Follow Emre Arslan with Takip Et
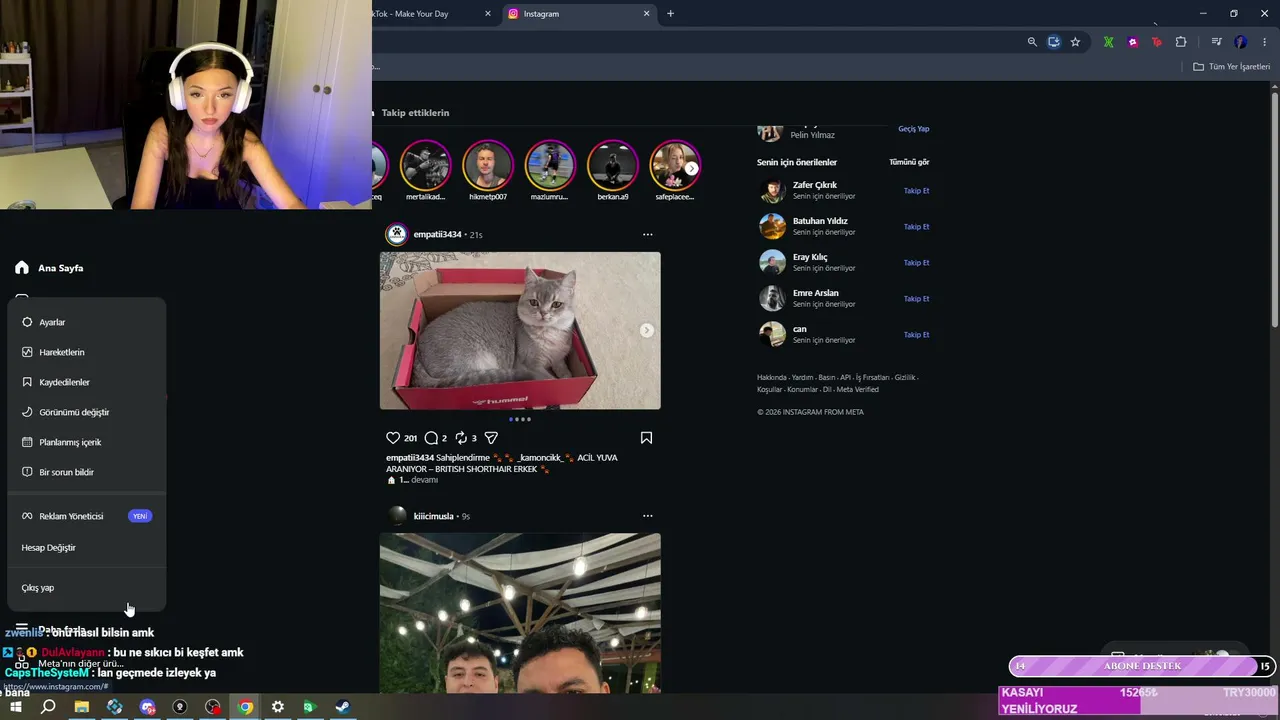 pyautogui.click(x=916, y=299)
